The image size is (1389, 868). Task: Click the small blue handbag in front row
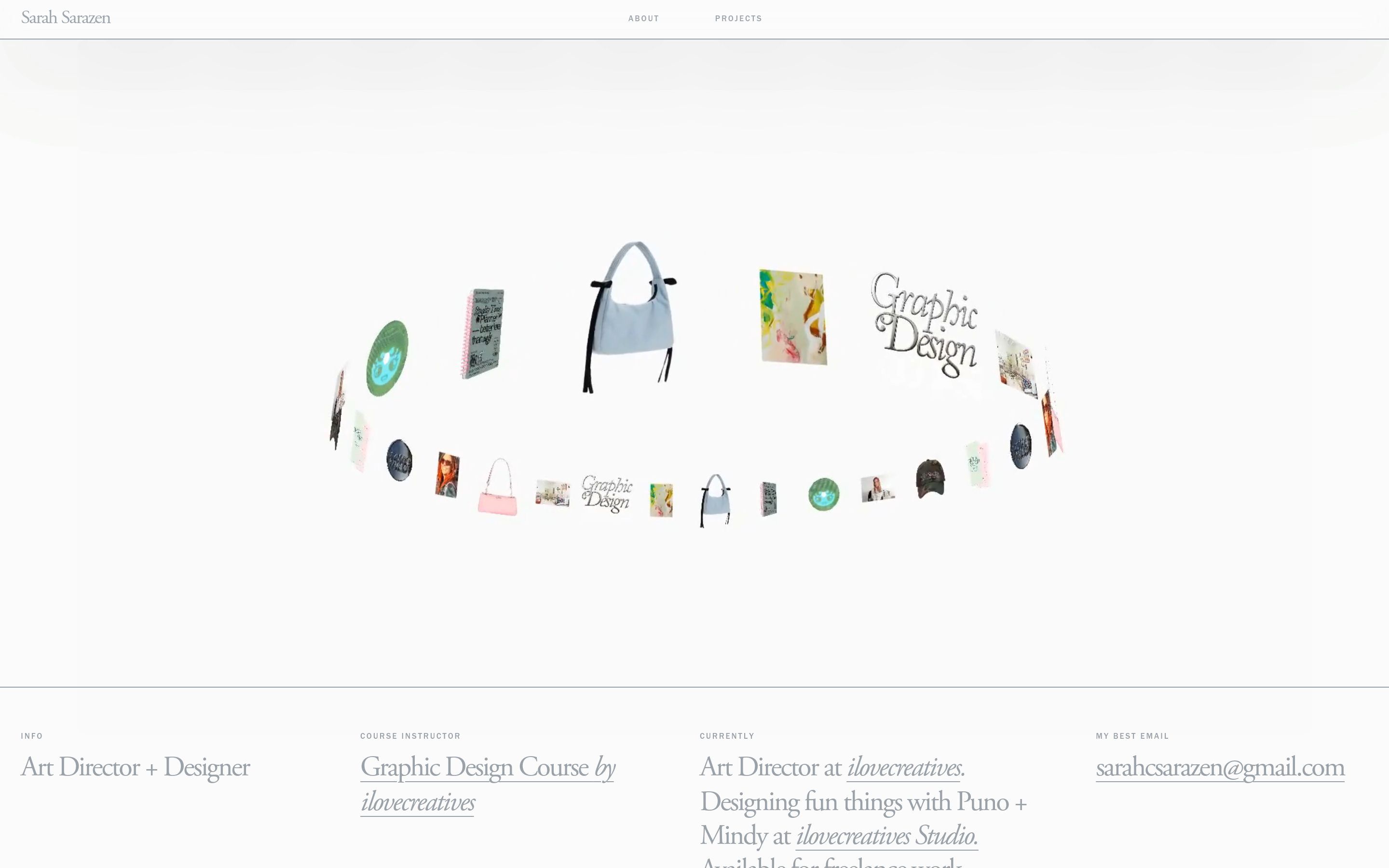(715, 500)
